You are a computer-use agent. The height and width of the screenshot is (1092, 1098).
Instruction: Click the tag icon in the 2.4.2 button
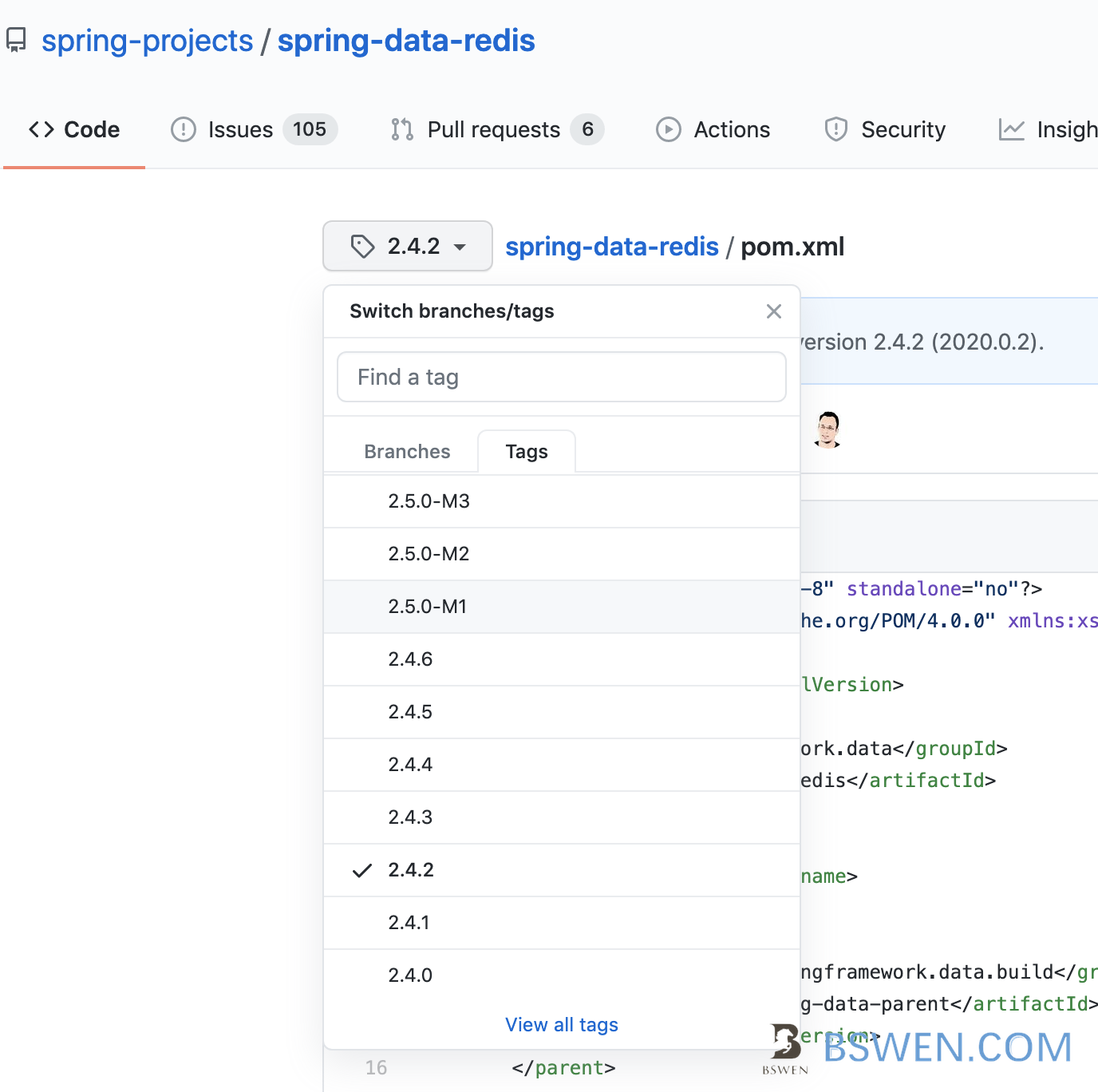tap(362, 247)
